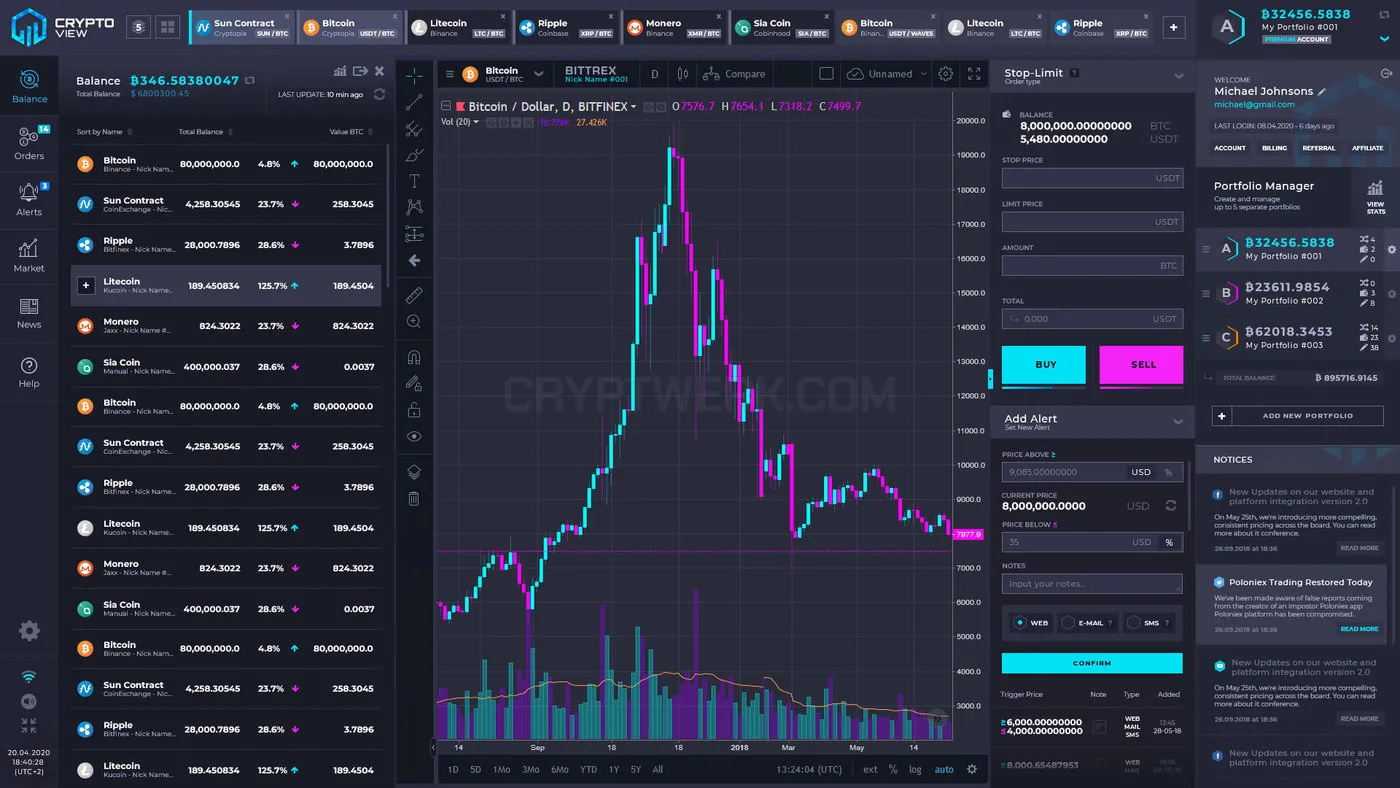Sort balances by Name
Screen dimensions: 1400x788
[104, 132]
